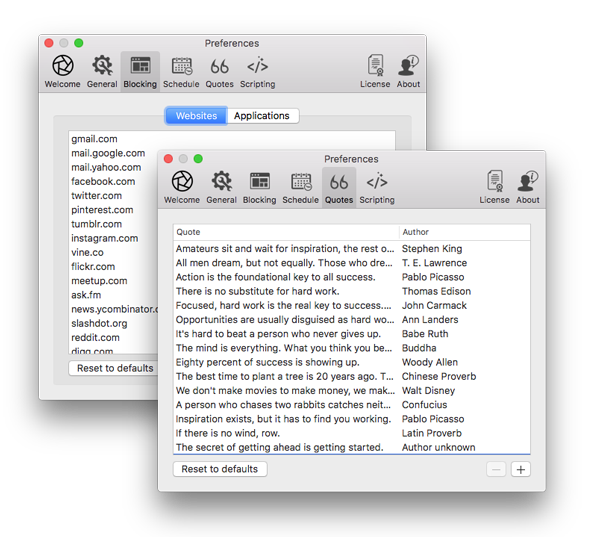
Task: Sort by Quote column header
Action: tap(285, 232)
